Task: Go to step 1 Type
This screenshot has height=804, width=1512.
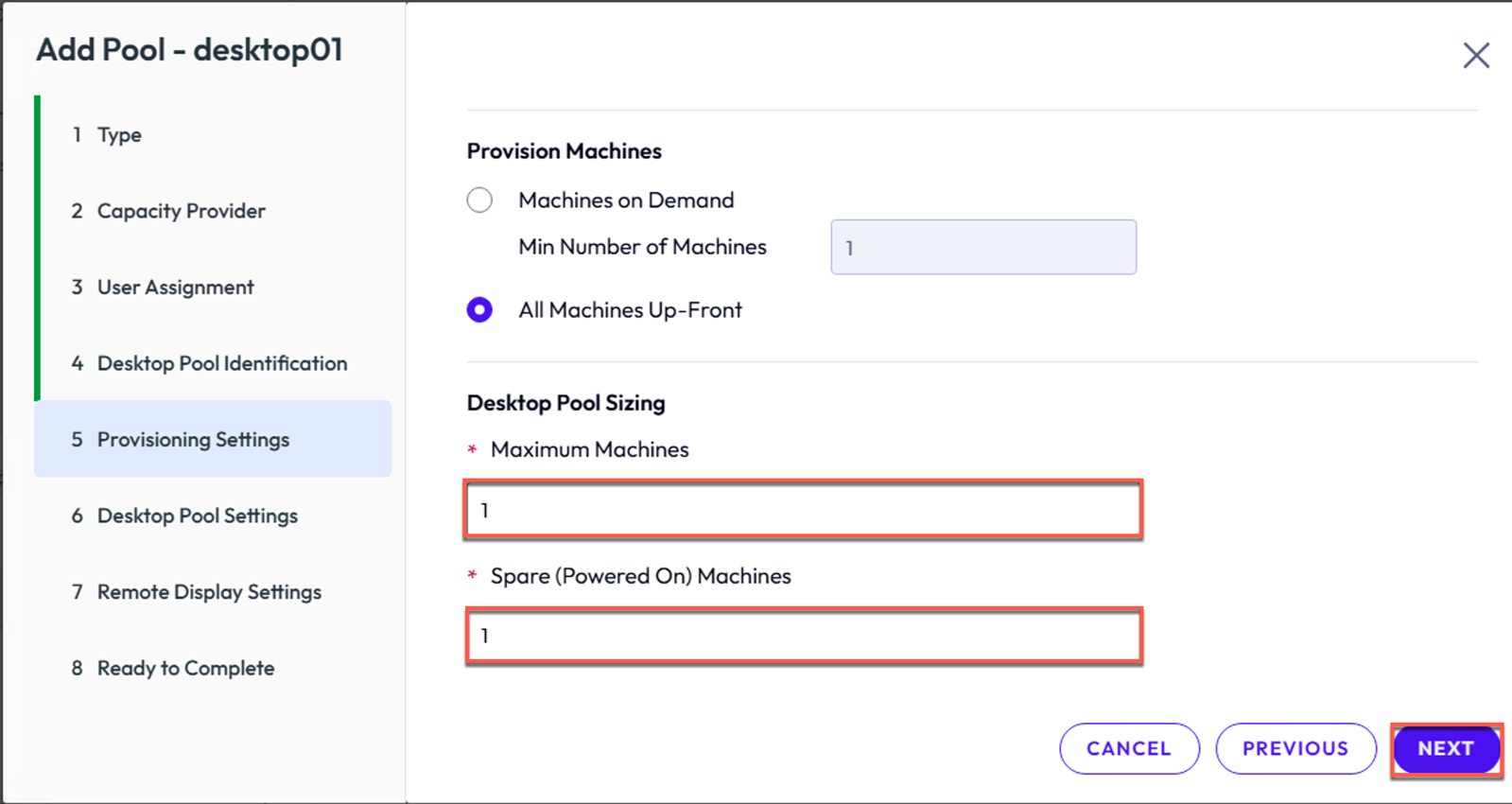Action: [x=107, y=135]
